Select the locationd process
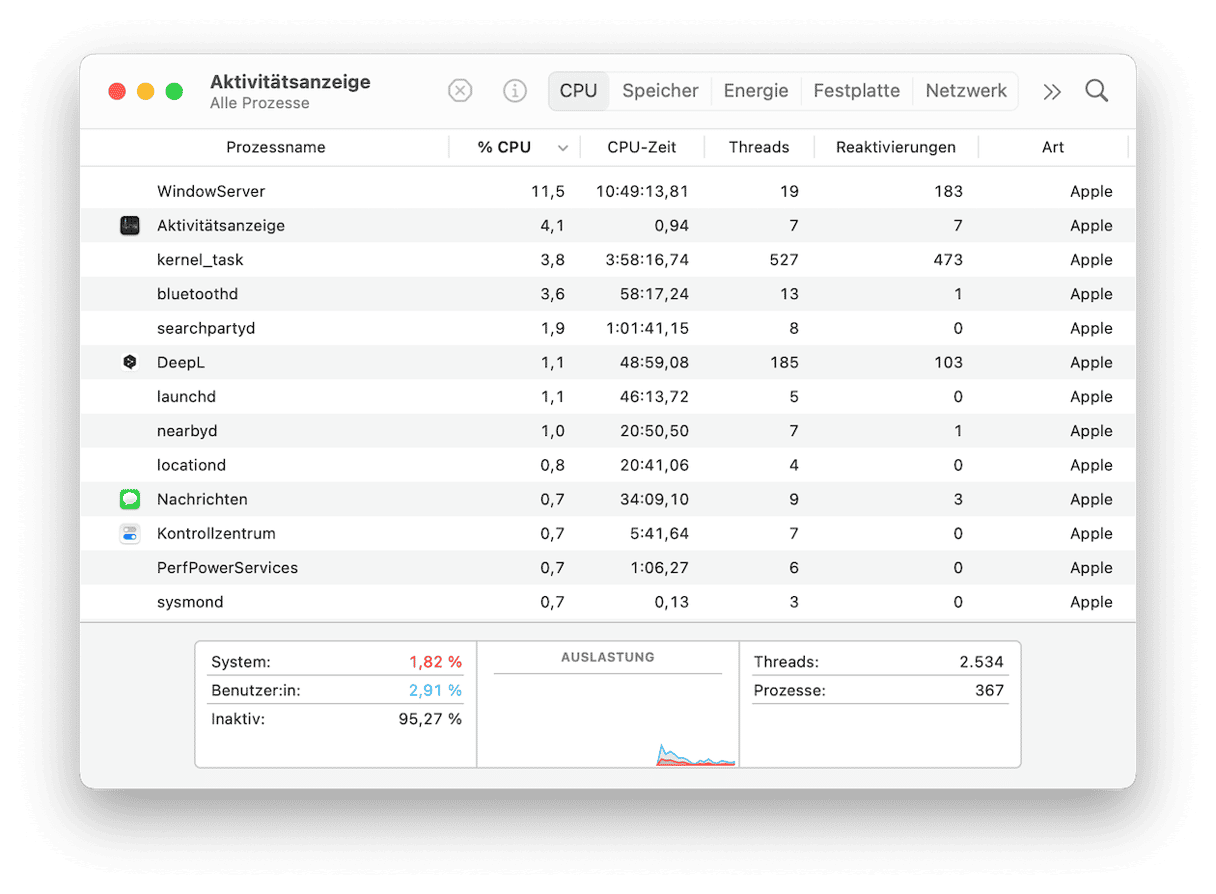 192,465
